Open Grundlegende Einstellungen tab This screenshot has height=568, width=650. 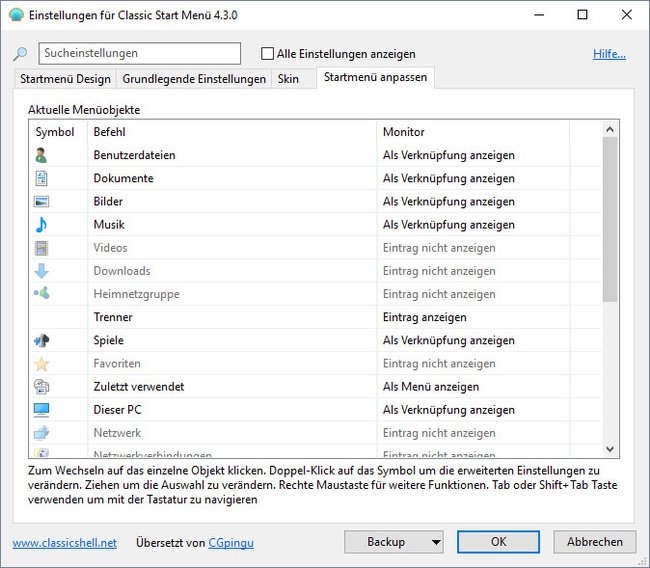194,79
